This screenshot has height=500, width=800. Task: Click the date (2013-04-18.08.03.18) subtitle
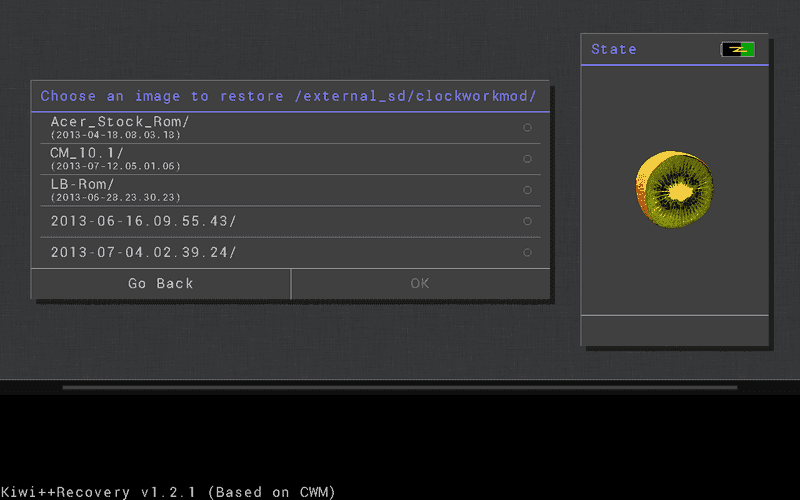pyautogui.click(x=116, y=135)
